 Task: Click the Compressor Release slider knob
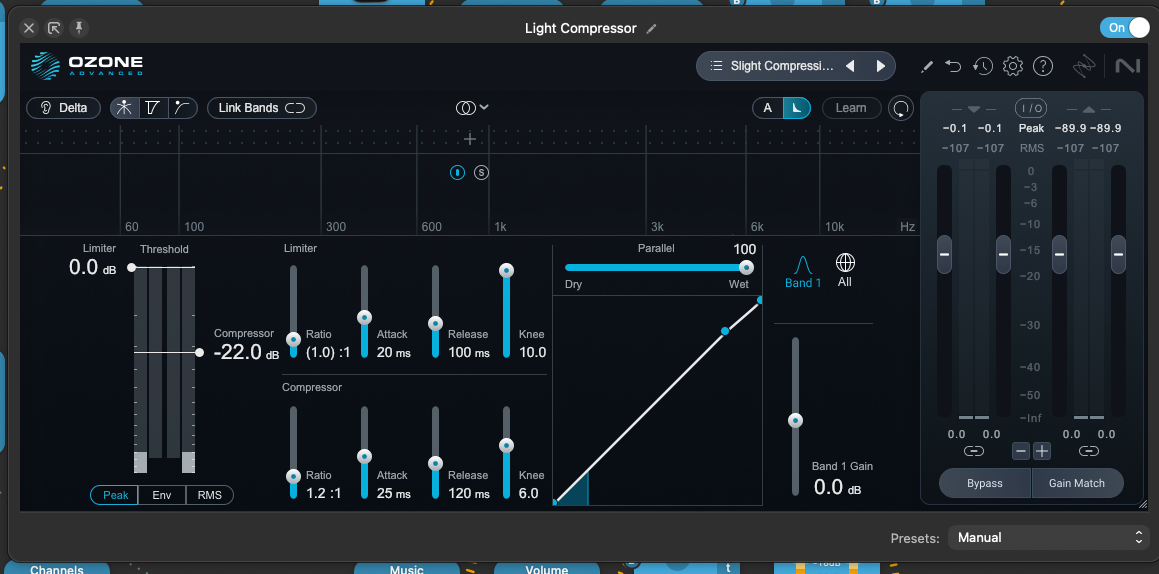(435, 463)
